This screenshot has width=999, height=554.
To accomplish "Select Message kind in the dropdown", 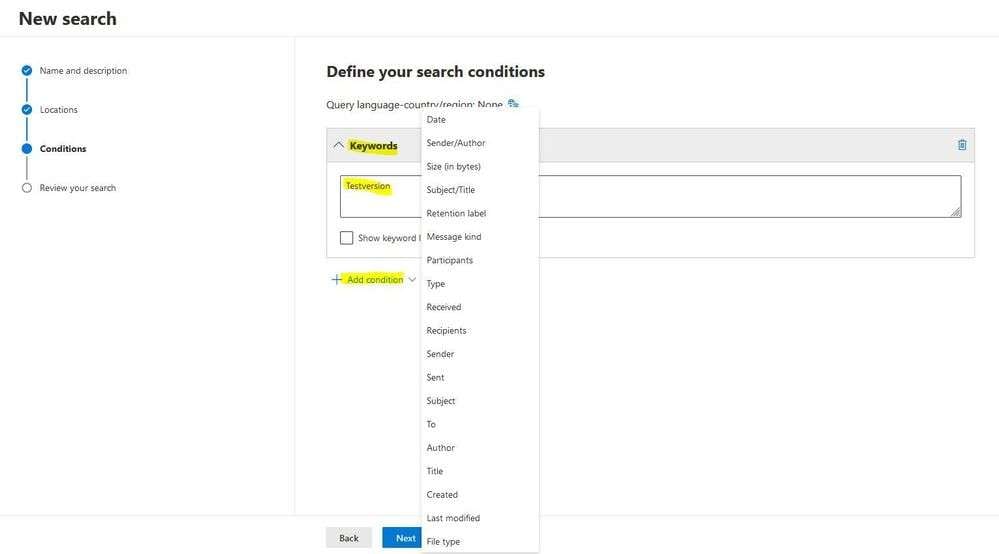I will (x=453, y=237).
